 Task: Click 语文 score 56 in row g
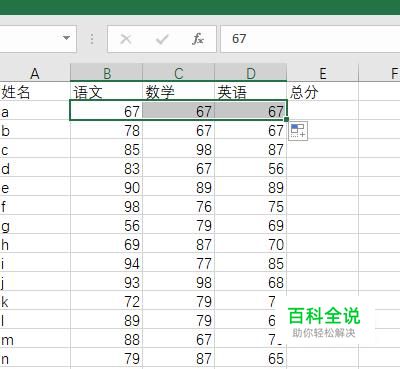(107, 224)
